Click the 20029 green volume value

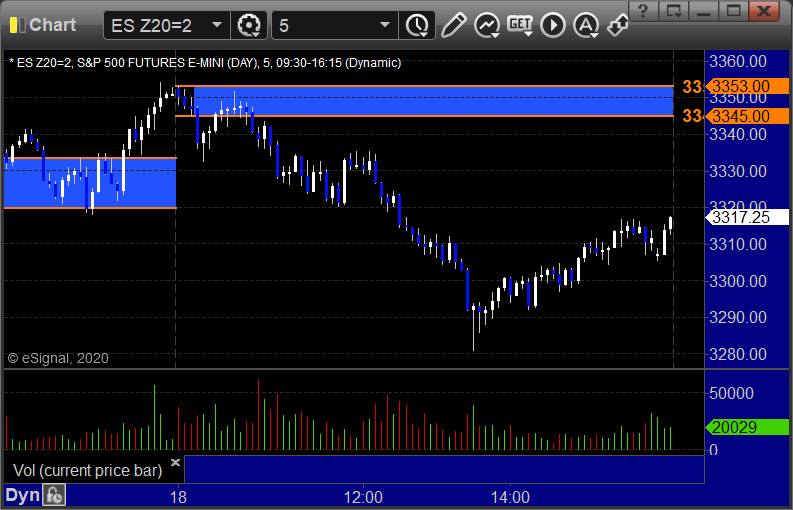pos(746,427)
